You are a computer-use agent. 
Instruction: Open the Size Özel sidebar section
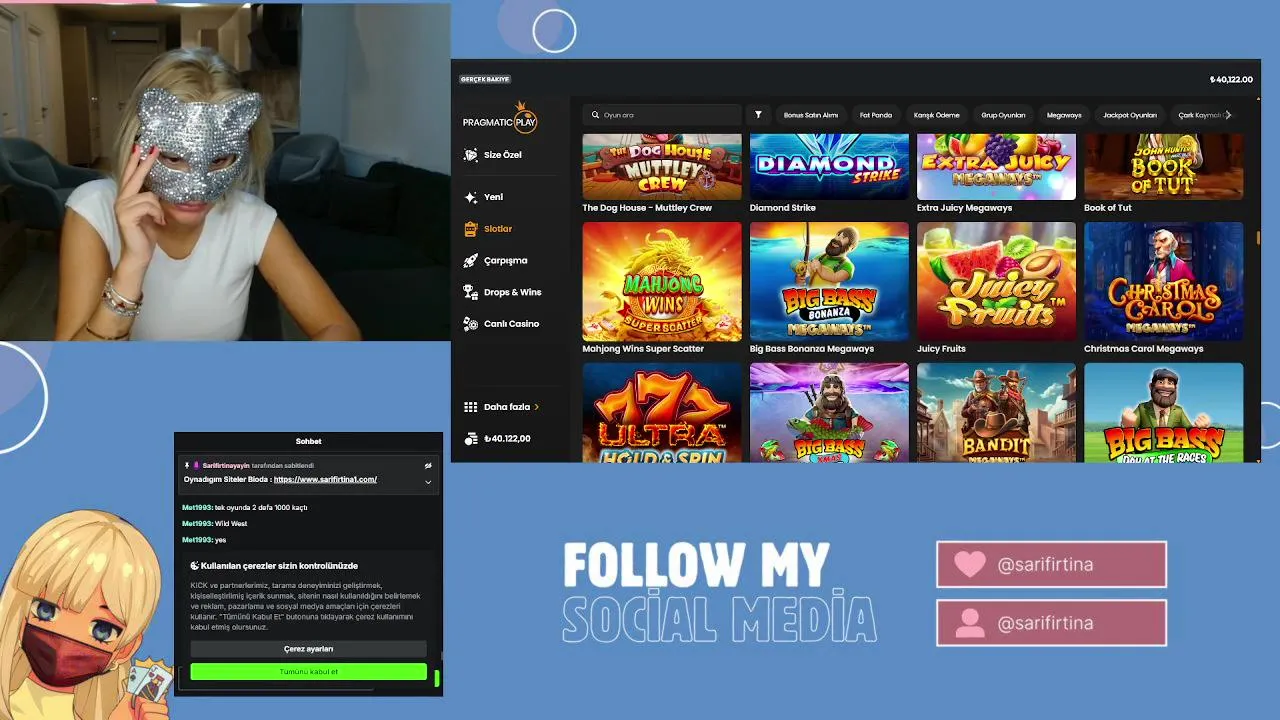pyautogui.click(x=493, y=155)
